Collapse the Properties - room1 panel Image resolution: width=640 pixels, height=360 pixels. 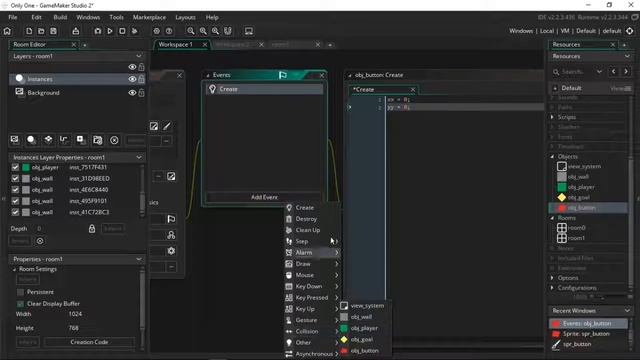[139, 259]
